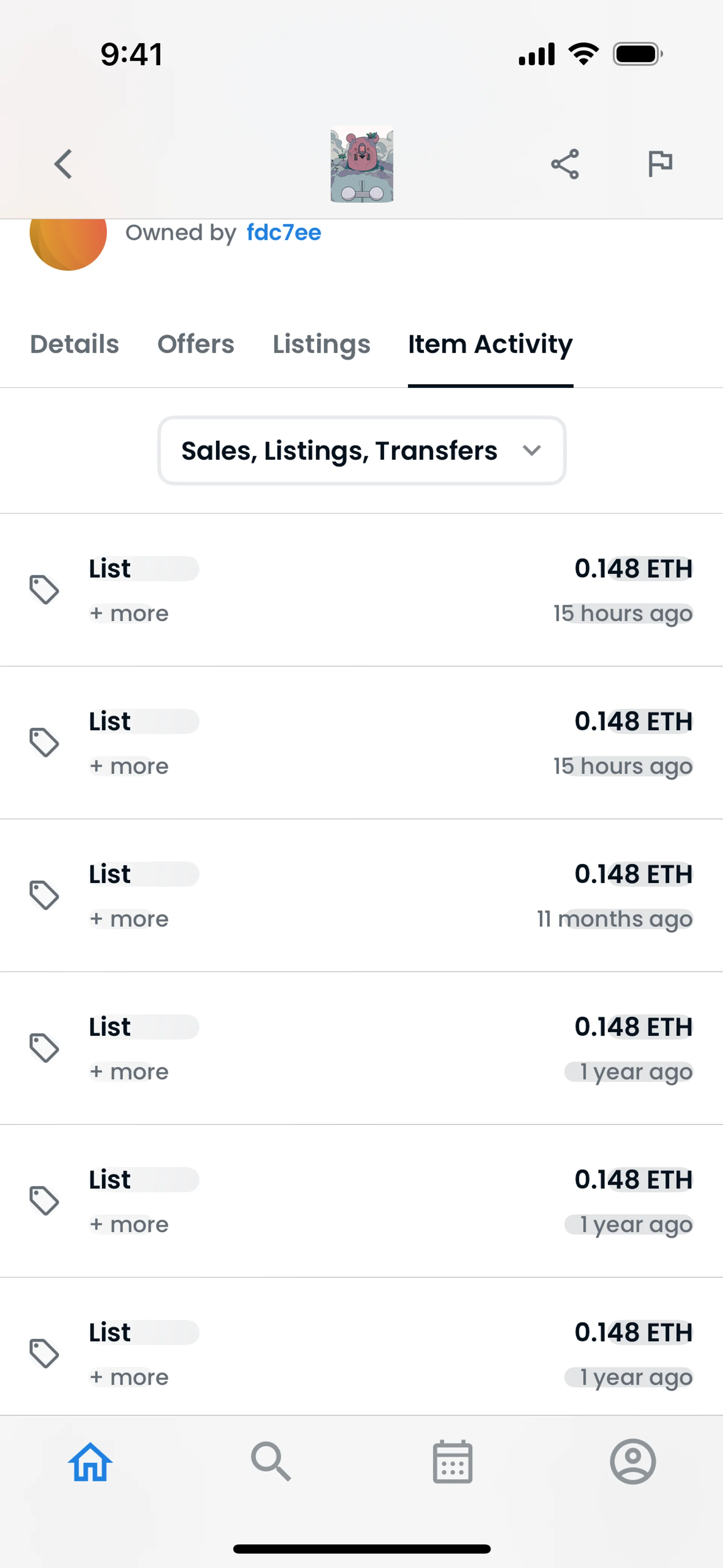Switch to the Details tab
Viewport: 723px width, 1568px height.
[74, 344]
